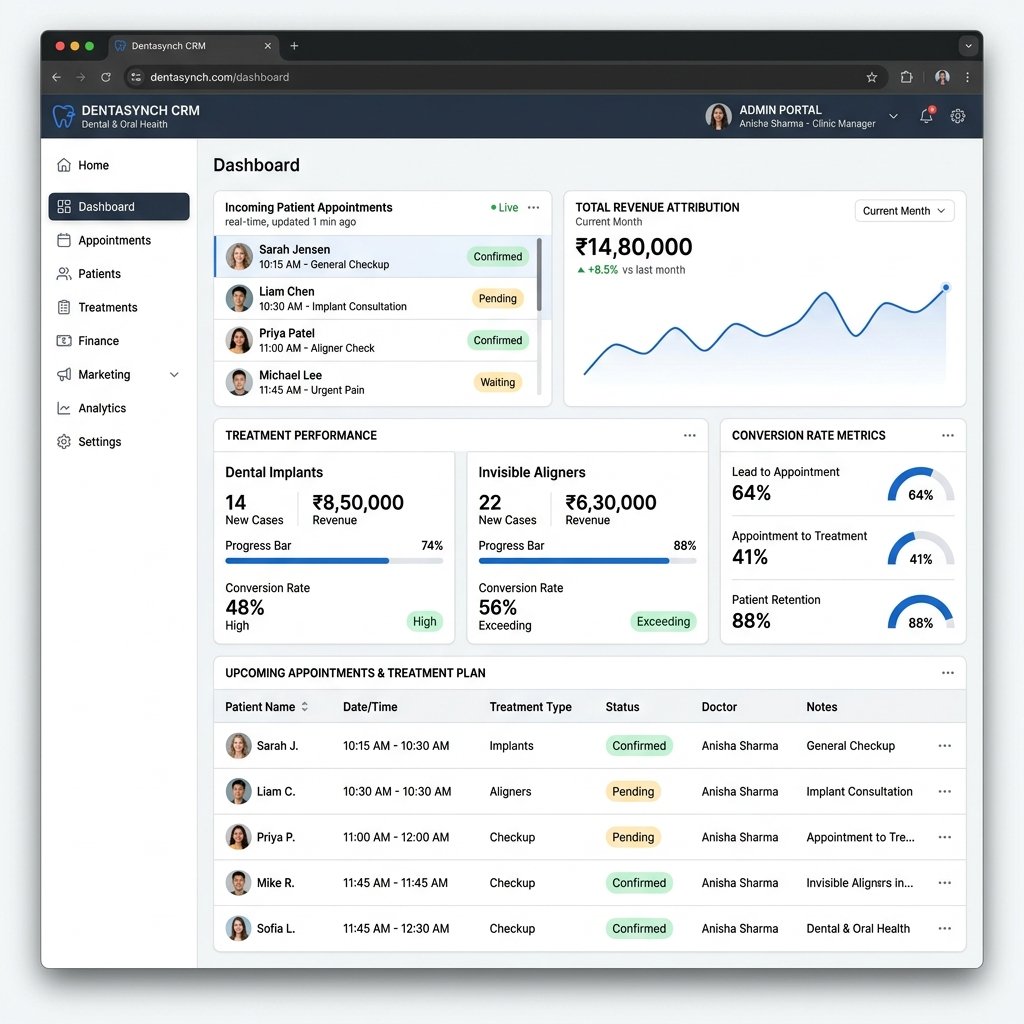Image resolution: width=1024 pixels, height=1024 pixels.
Task: Click the High badge on Dental Implants
Action: tap(424, 622)
